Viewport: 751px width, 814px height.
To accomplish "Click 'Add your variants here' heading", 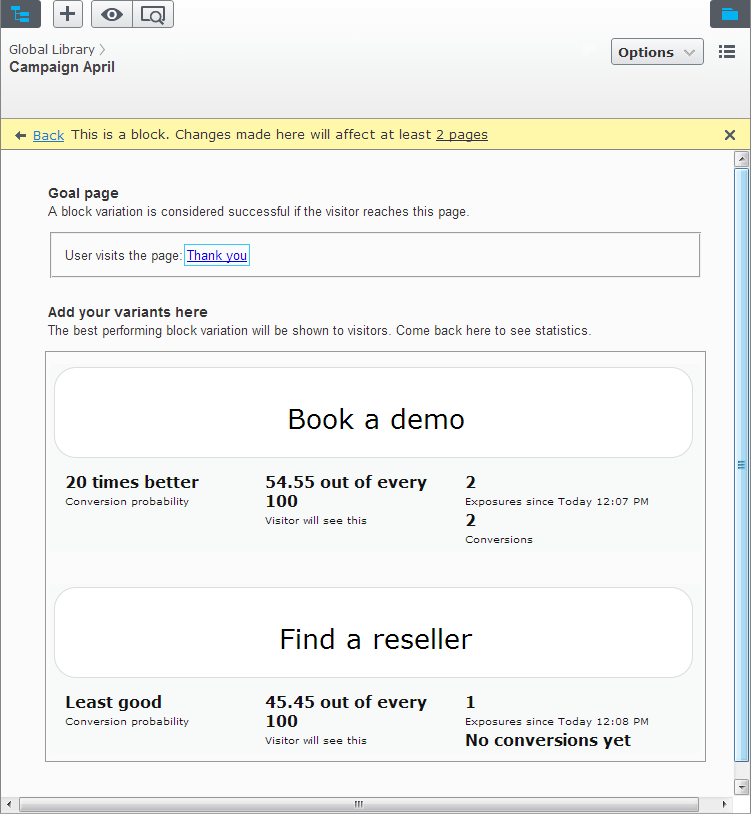I will 128,312.
